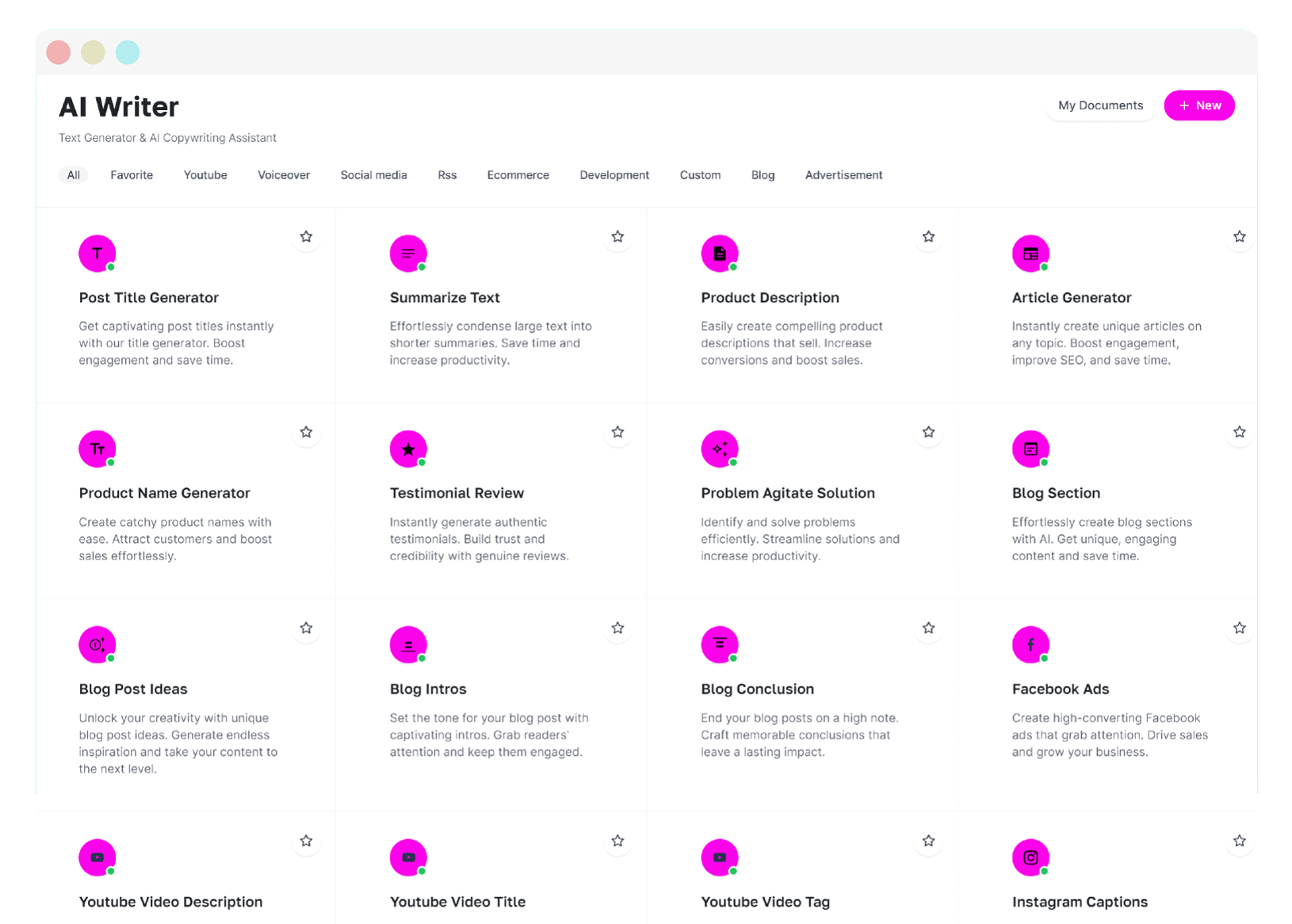Open the Ecommerce category tab
This screenshot has height=924, width=1292.
point(518,175)
